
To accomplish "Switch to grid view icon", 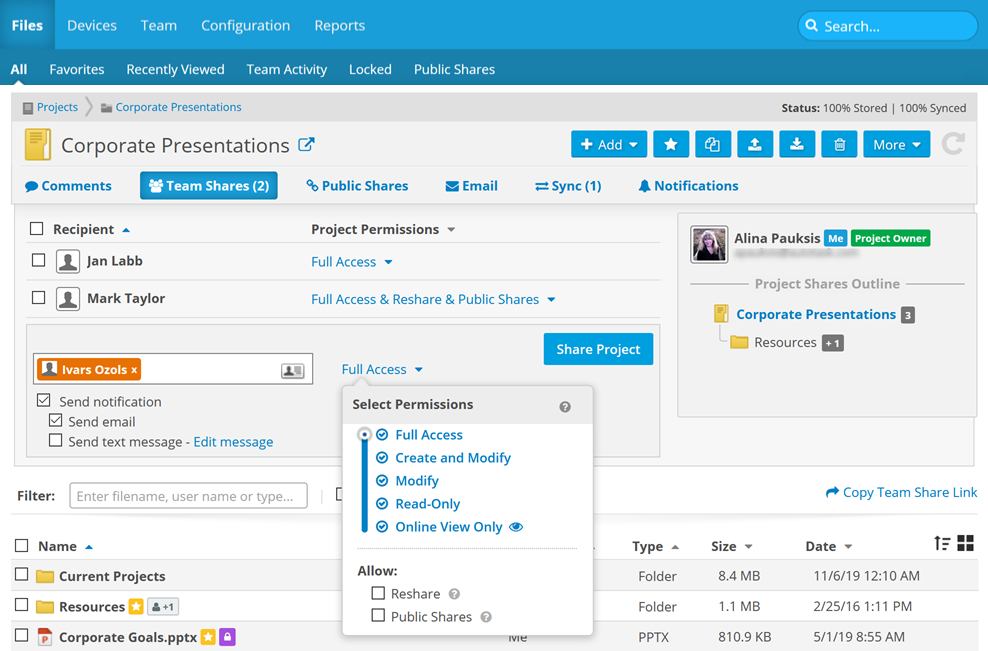I will (965, 543).
